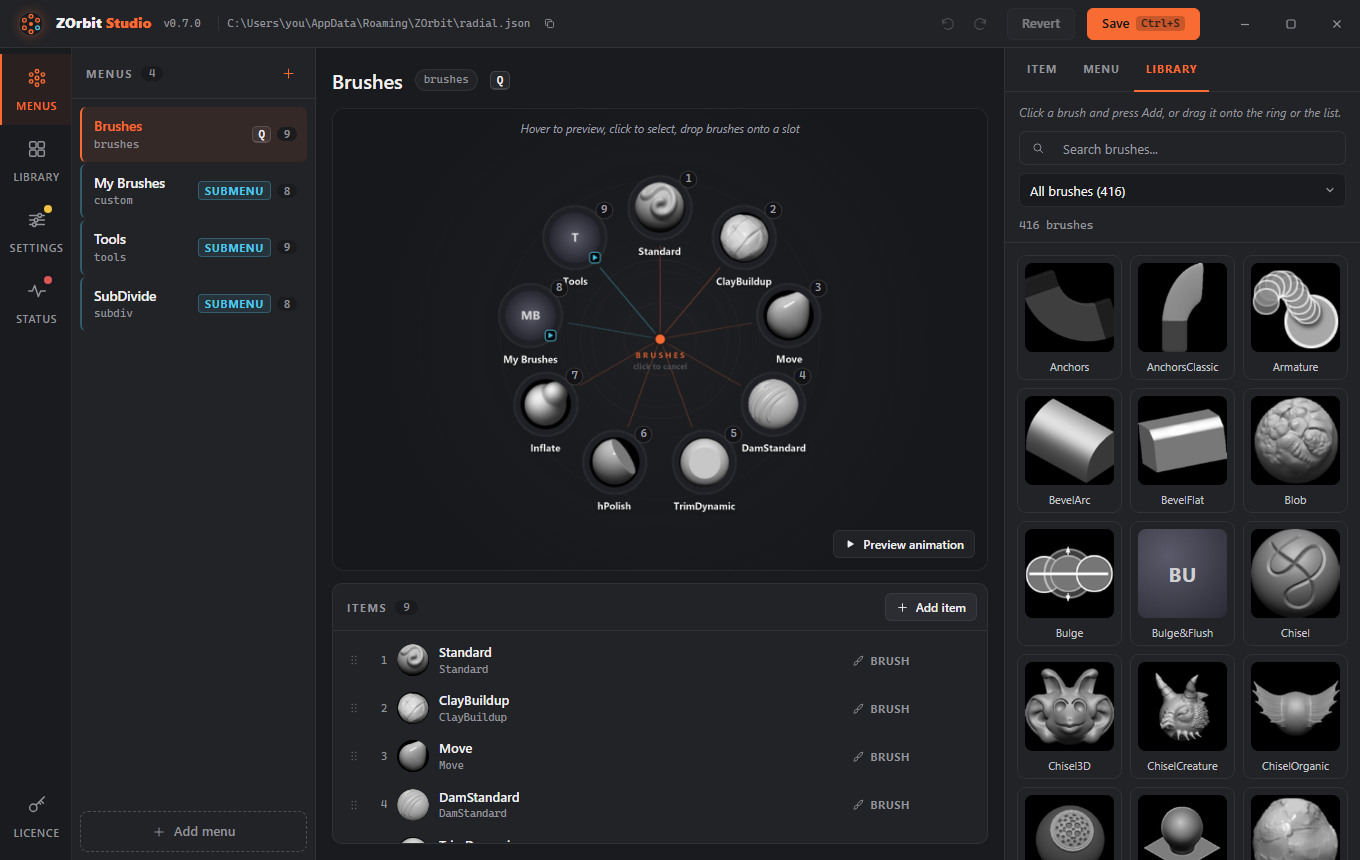The height and width of the screenshot is (860, 1360).
Task: Open the My Brushes submenu slot on ring
Action: coord(530,316)
